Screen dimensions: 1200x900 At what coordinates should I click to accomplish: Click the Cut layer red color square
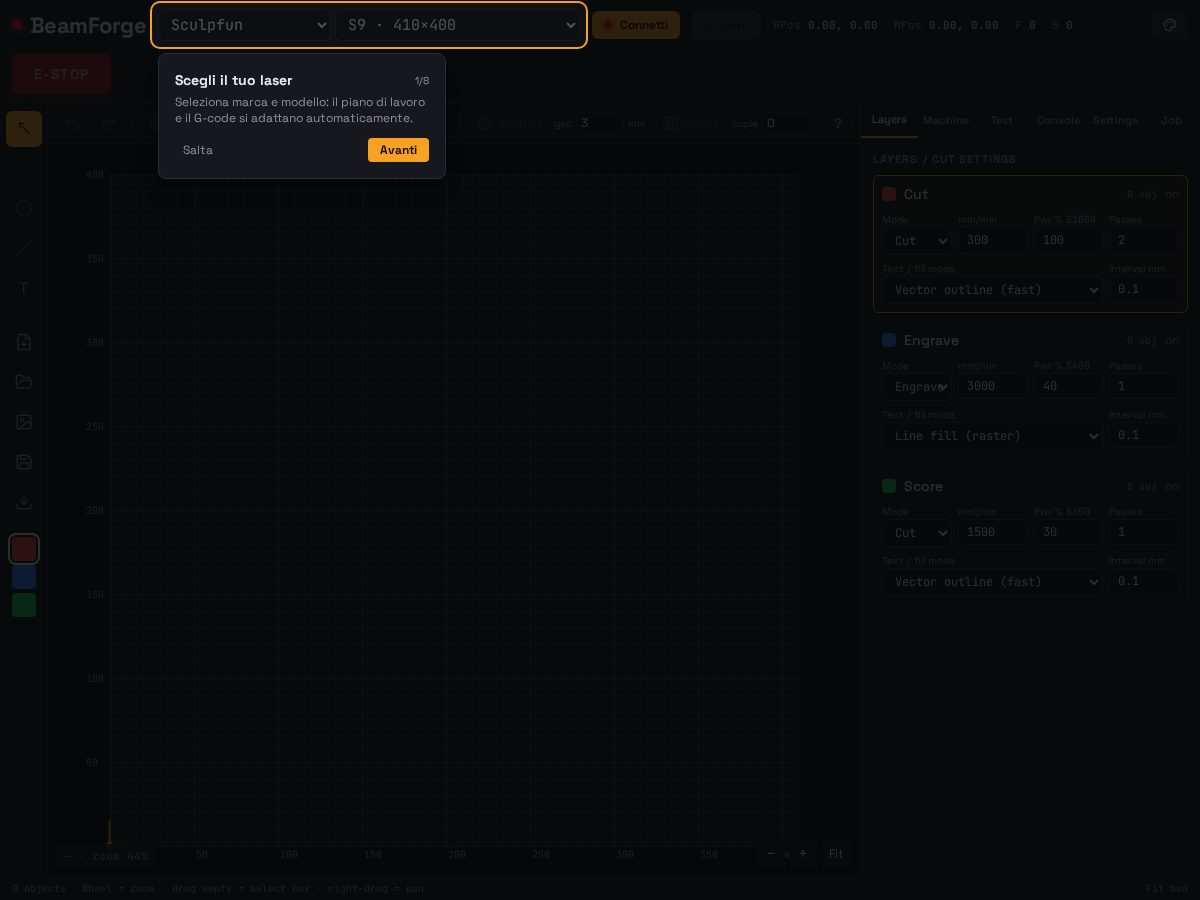click(889, 195)
